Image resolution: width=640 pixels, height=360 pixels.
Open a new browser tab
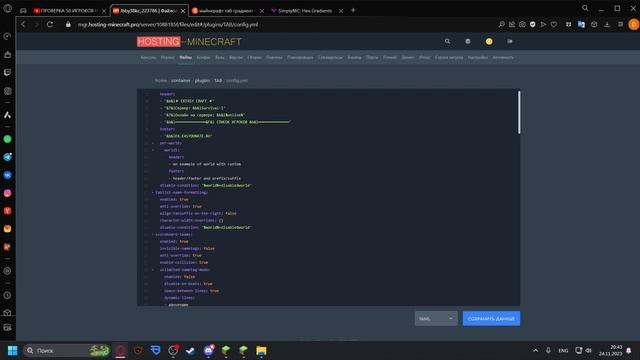[x=353, y=10]
